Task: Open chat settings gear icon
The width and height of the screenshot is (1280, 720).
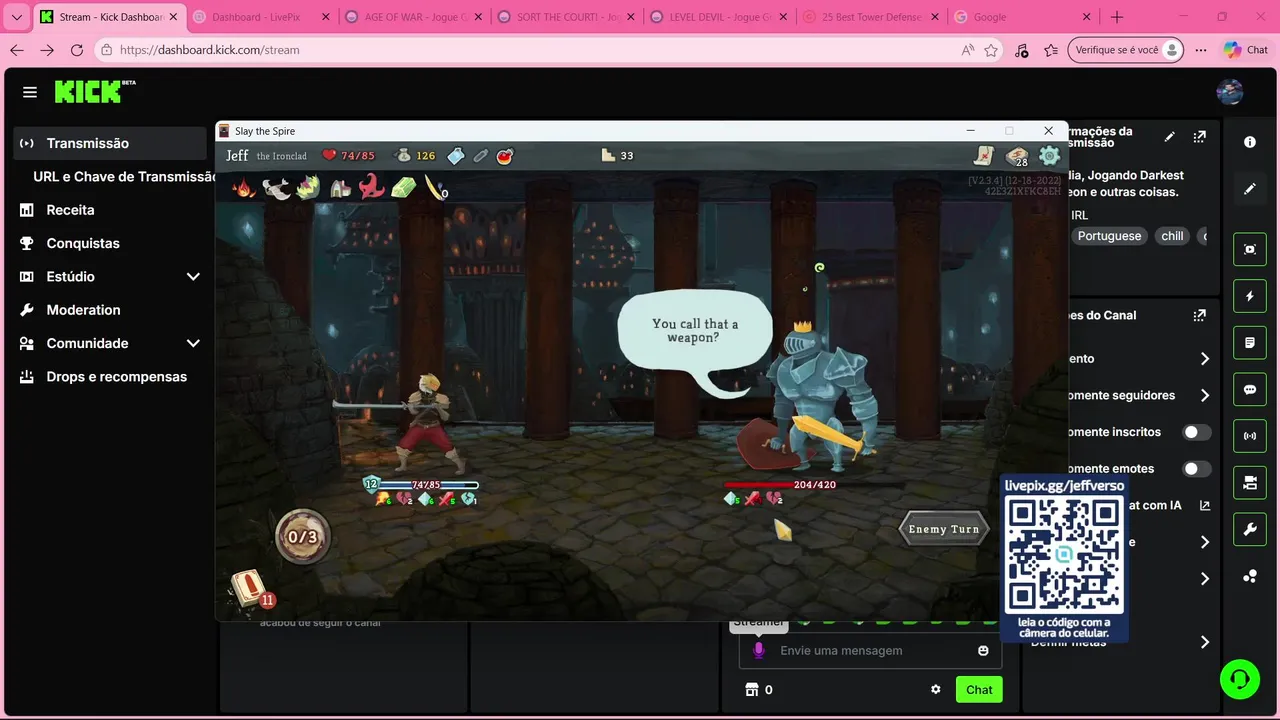Action: pos(936,690)
